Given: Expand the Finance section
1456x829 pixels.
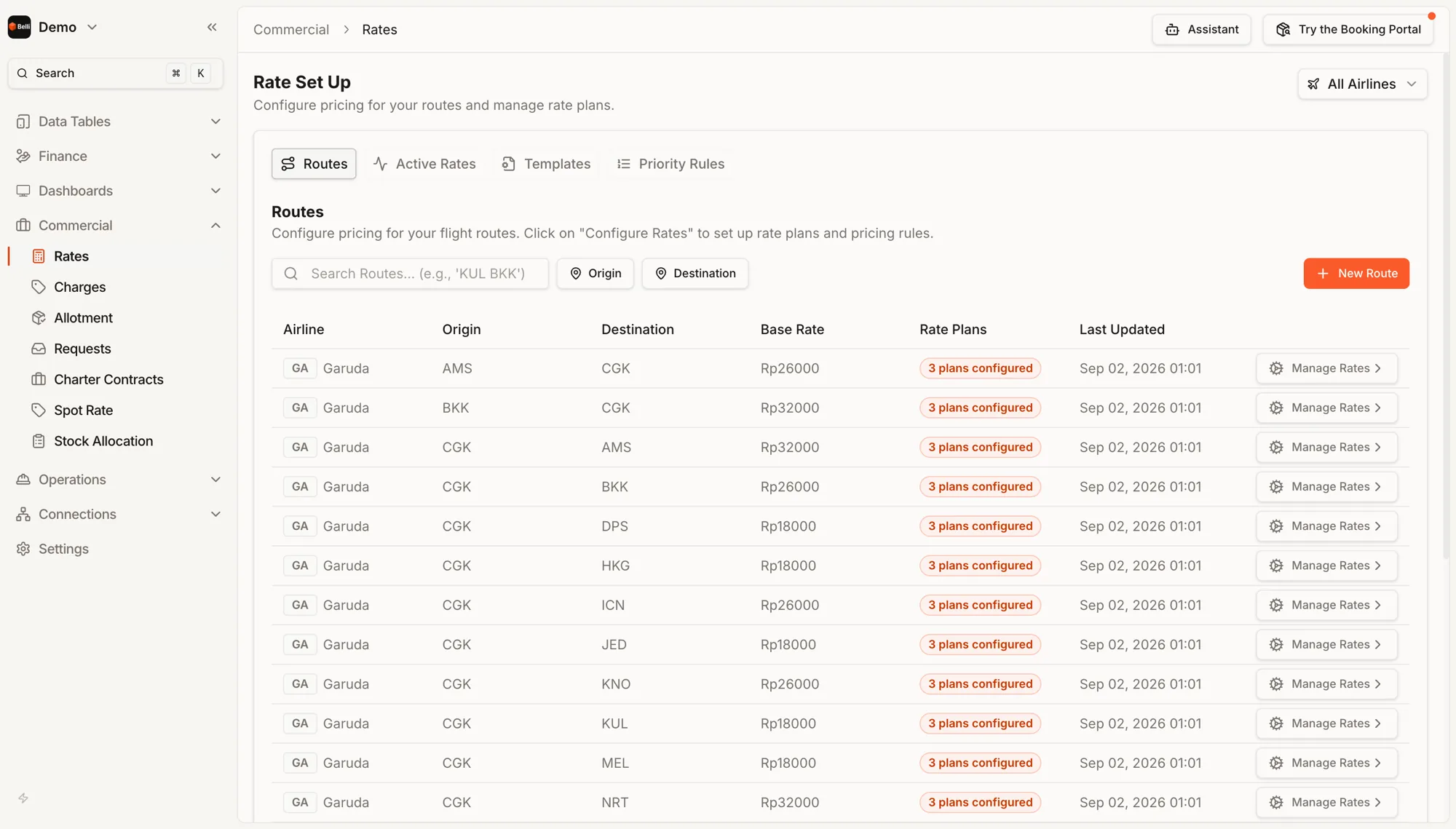Looking at the screenshot, I should 116,156.
